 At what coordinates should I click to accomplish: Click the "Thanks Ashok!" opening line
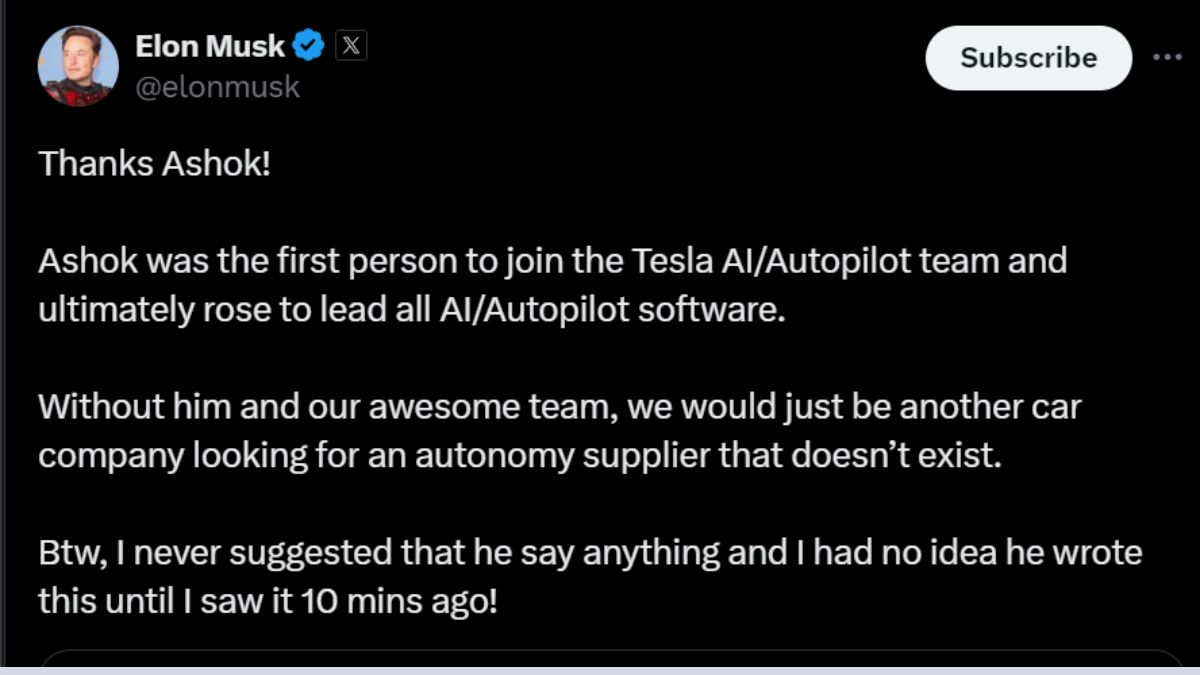pos(155,164)
